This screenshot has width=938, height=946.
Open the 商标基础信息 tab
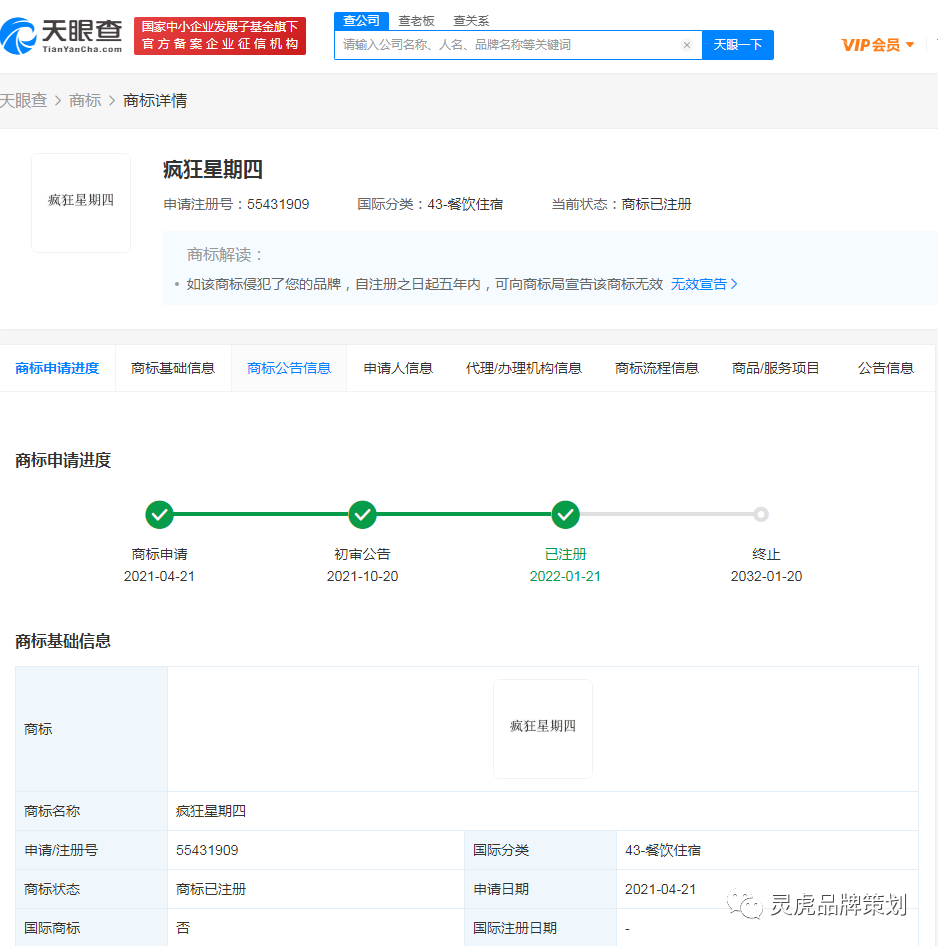[x=173, y=368]
